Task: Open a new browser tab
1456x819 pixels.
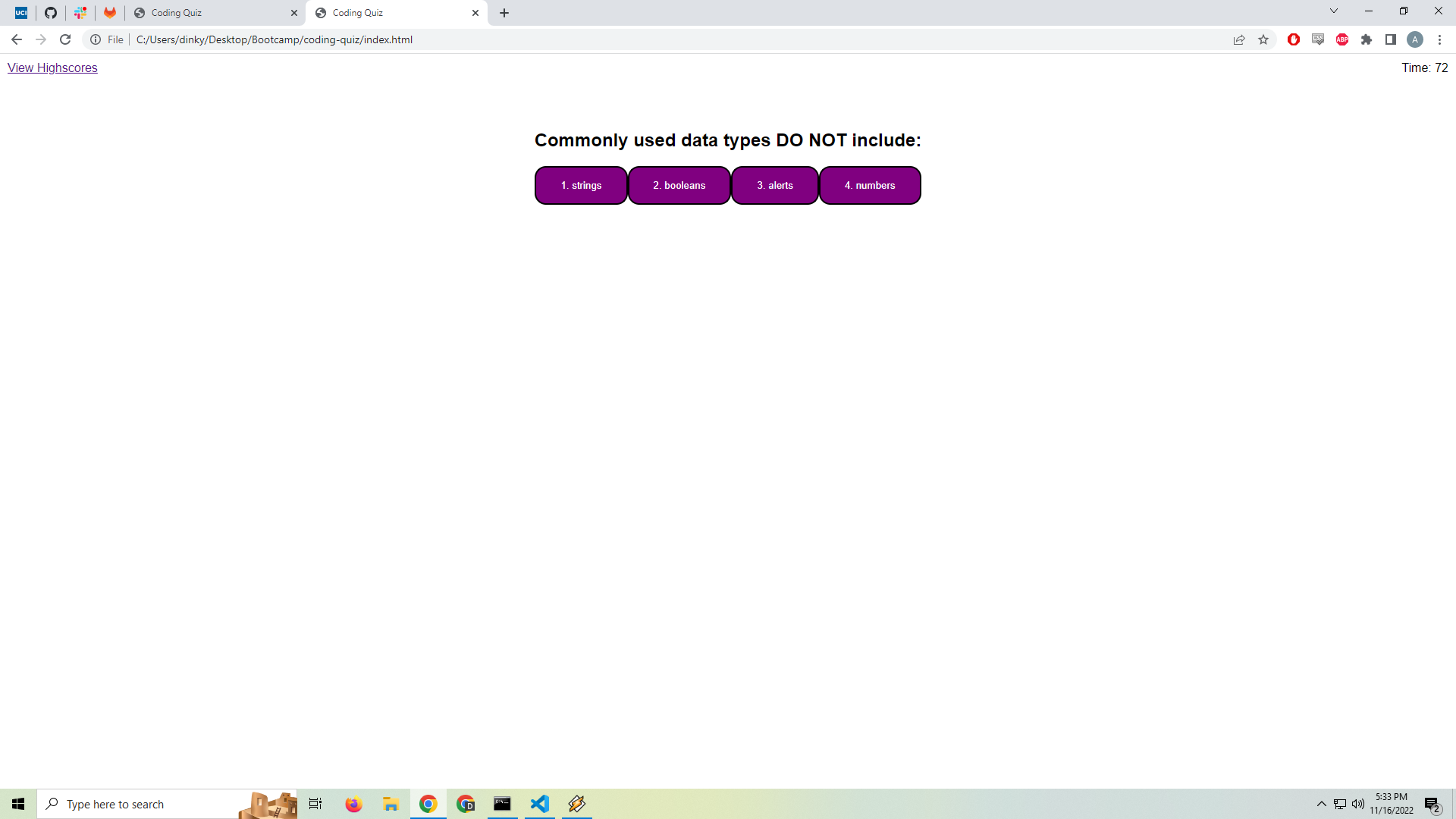Action: pyautogui.click(x=504, y=13)
